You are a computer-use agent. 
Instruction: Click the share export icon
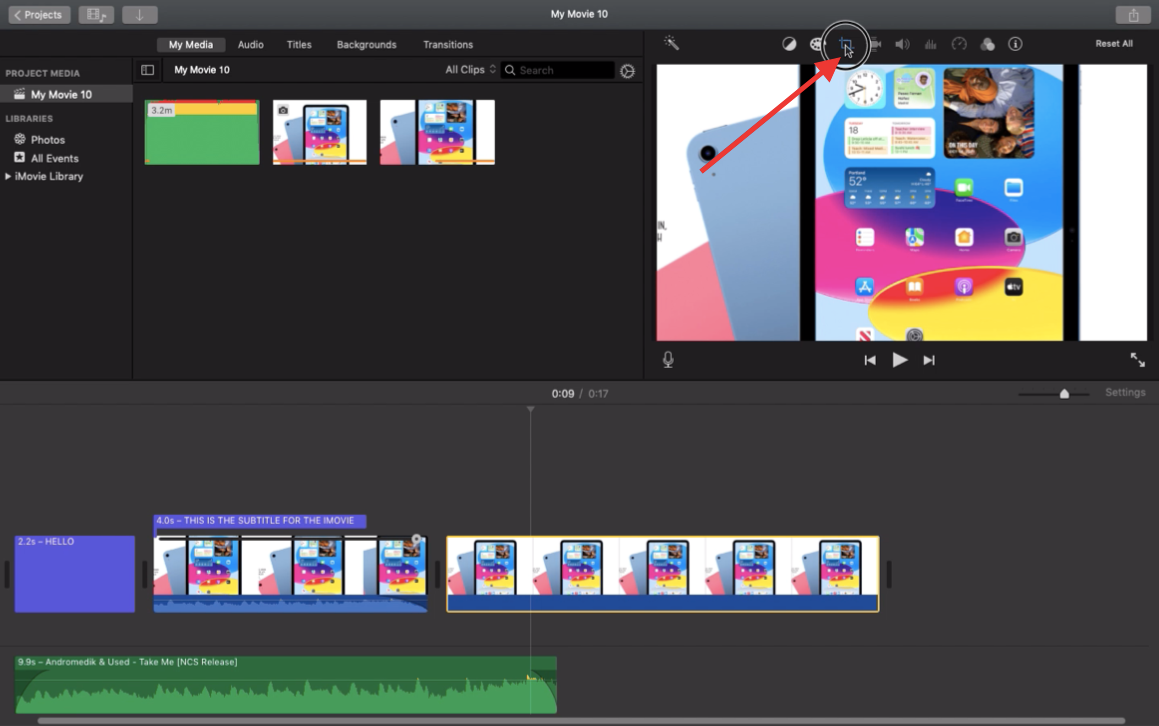tap(1133, 15)
